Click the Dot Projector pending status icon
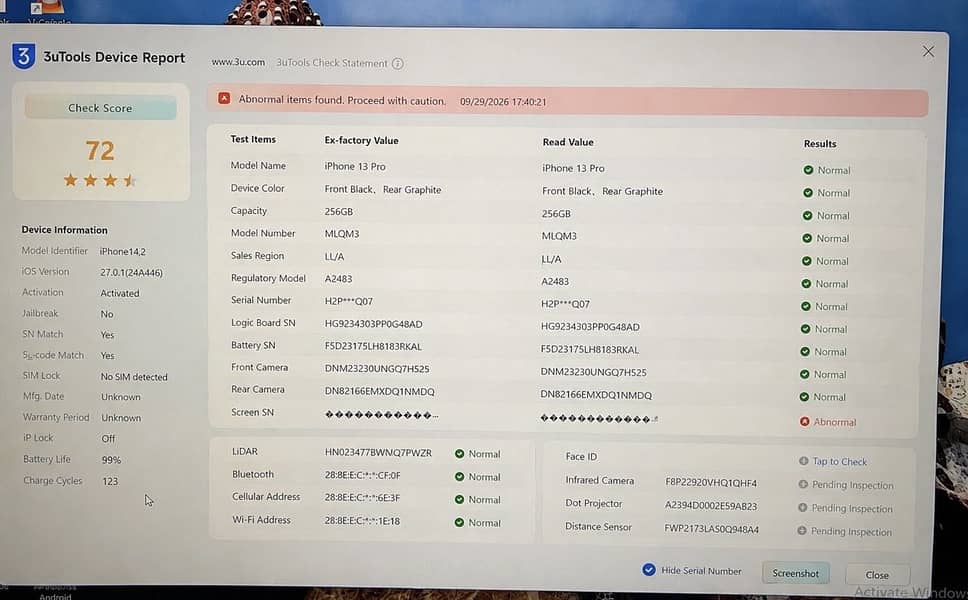 tap(802, 507)
